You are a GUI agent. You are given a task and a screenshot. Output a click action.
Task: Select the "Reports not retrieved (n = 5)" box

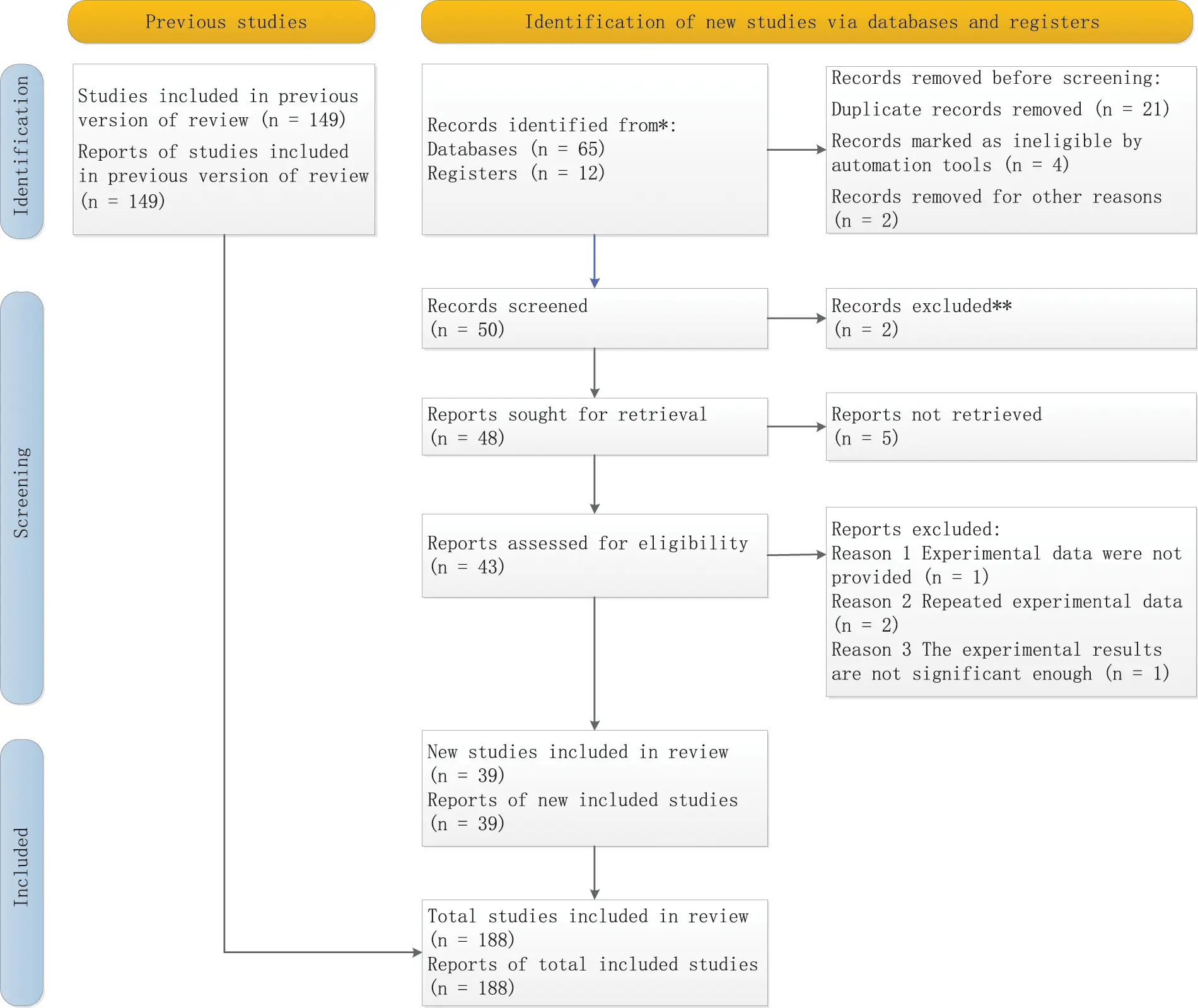[x=1010, y=426]
